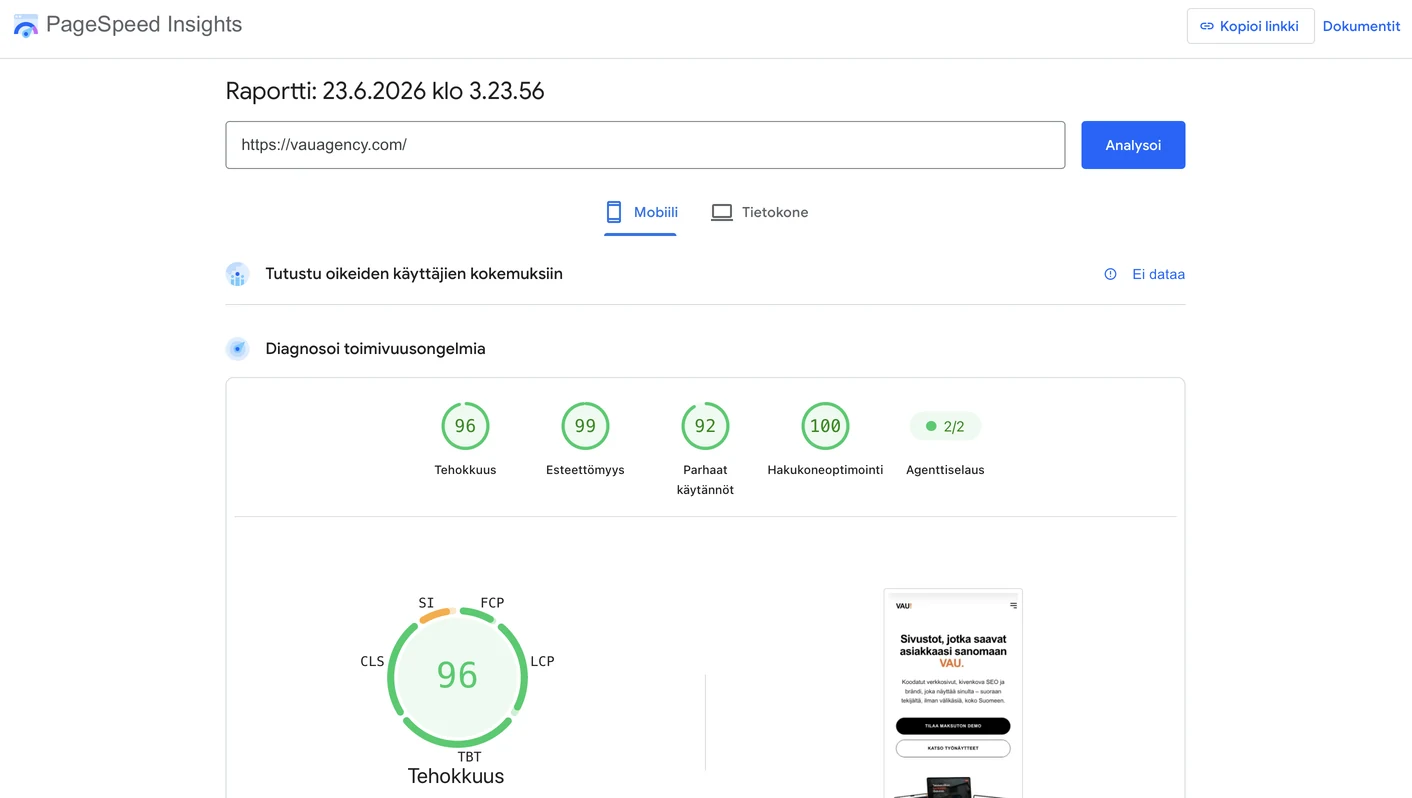Click the FCP segment label on the gauge
This screenshot has height=798, width=1412.
tap(492, 603)
